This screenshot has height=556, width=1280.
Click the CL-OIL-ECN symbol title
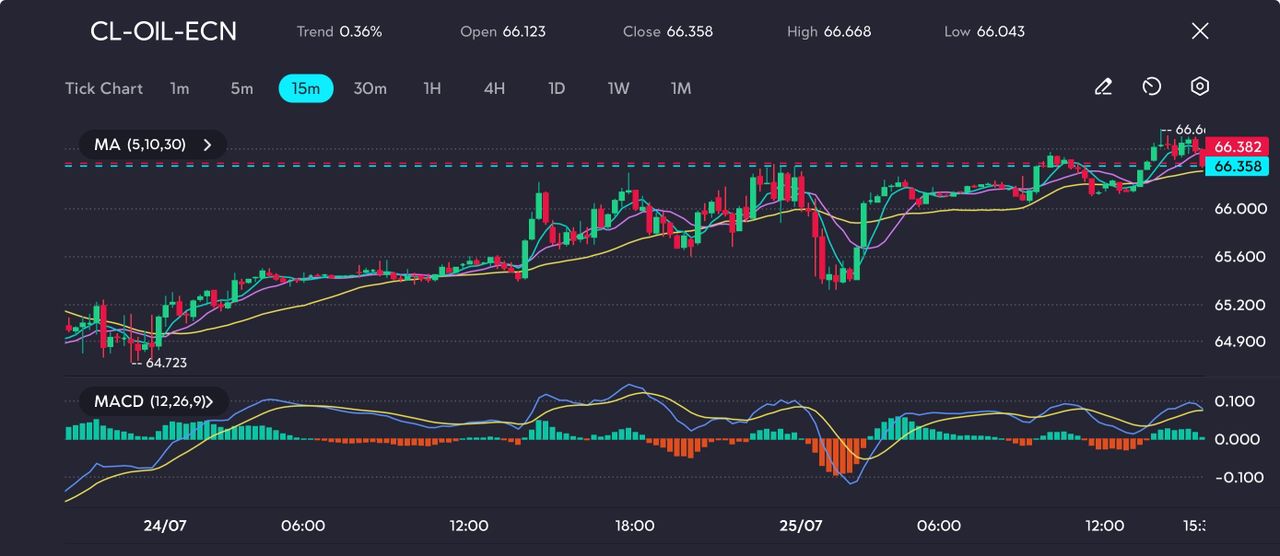[x=163, y=31]
